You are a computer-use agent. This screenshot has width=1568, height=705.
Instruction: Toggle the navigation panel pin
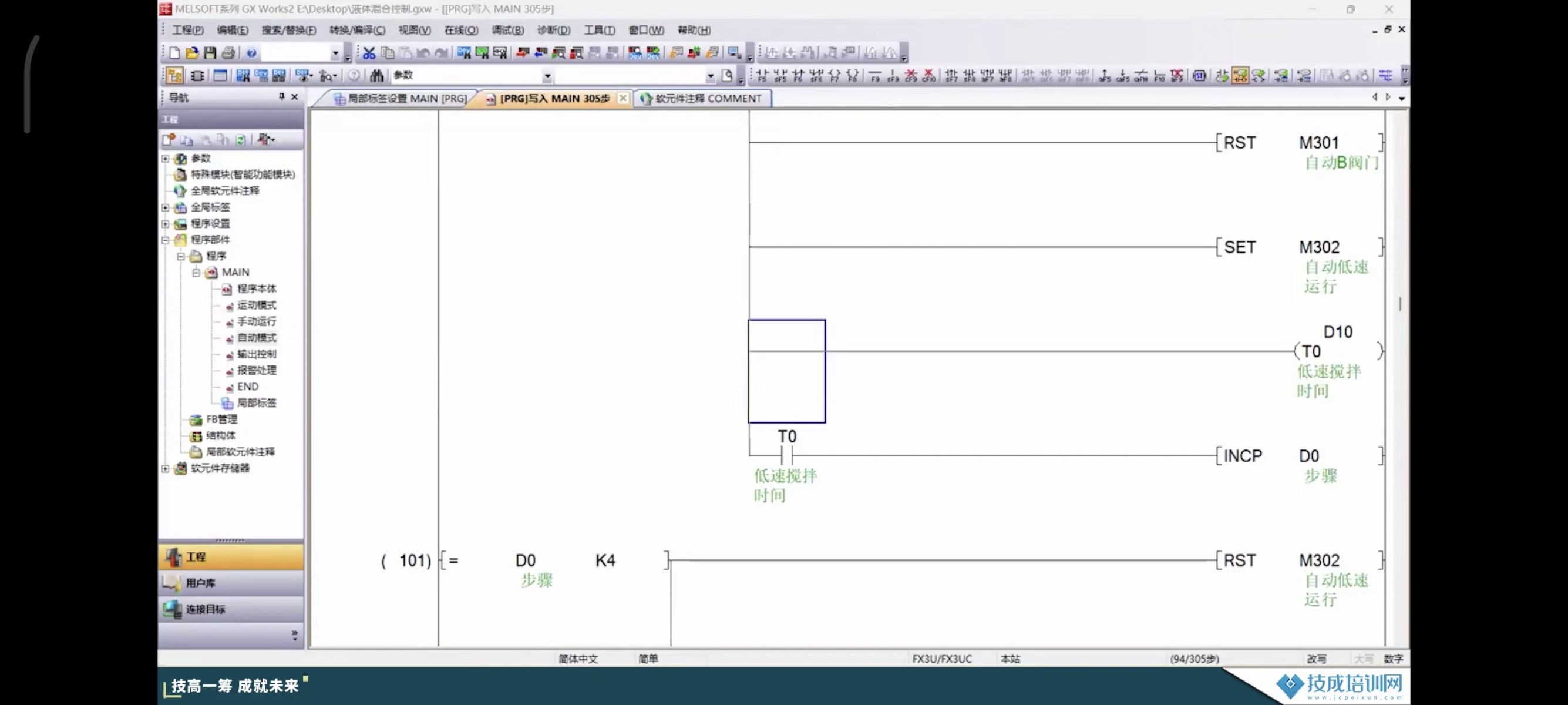pos(281,97)
